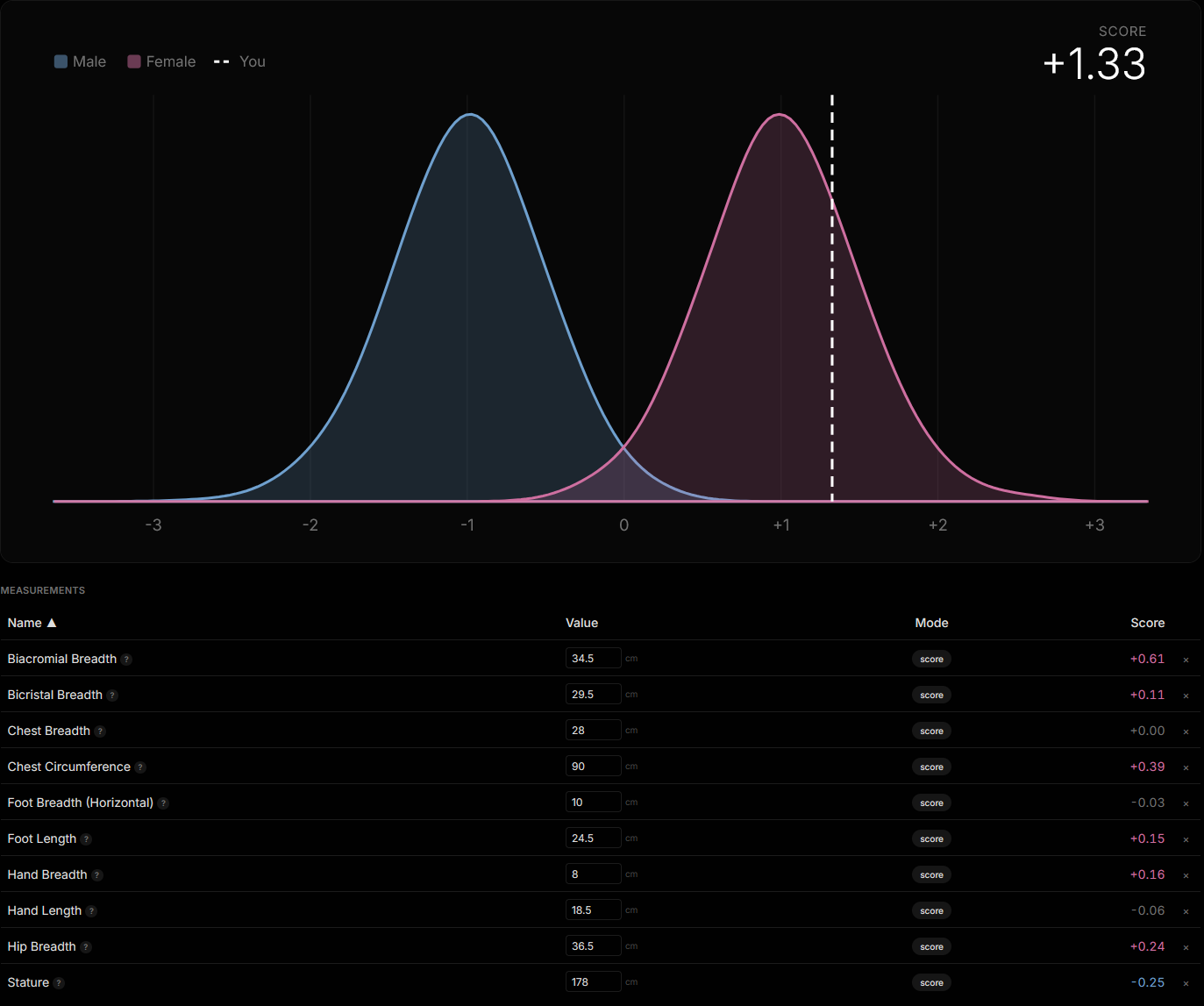Remove the Bicristal Breadth measurement row
The width and height of the screenshot is (1204, 1006).
point(1186,696)
